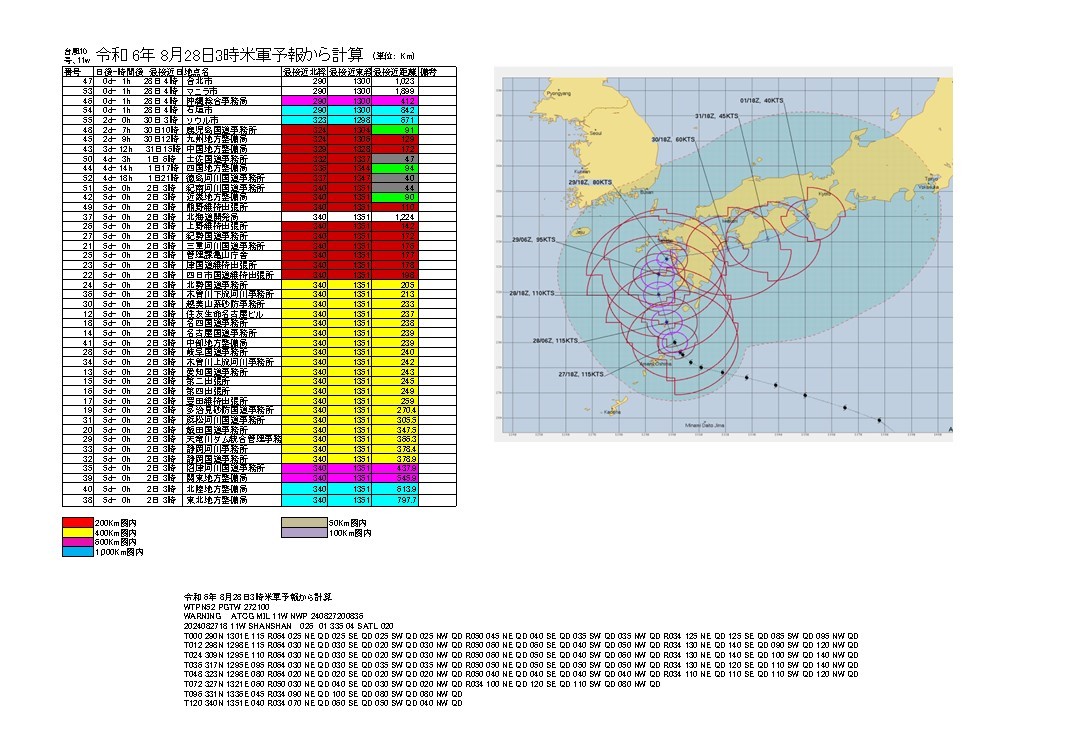
Task: Click the yellow 400Km legend swatch
Action: tap(77, 533)
